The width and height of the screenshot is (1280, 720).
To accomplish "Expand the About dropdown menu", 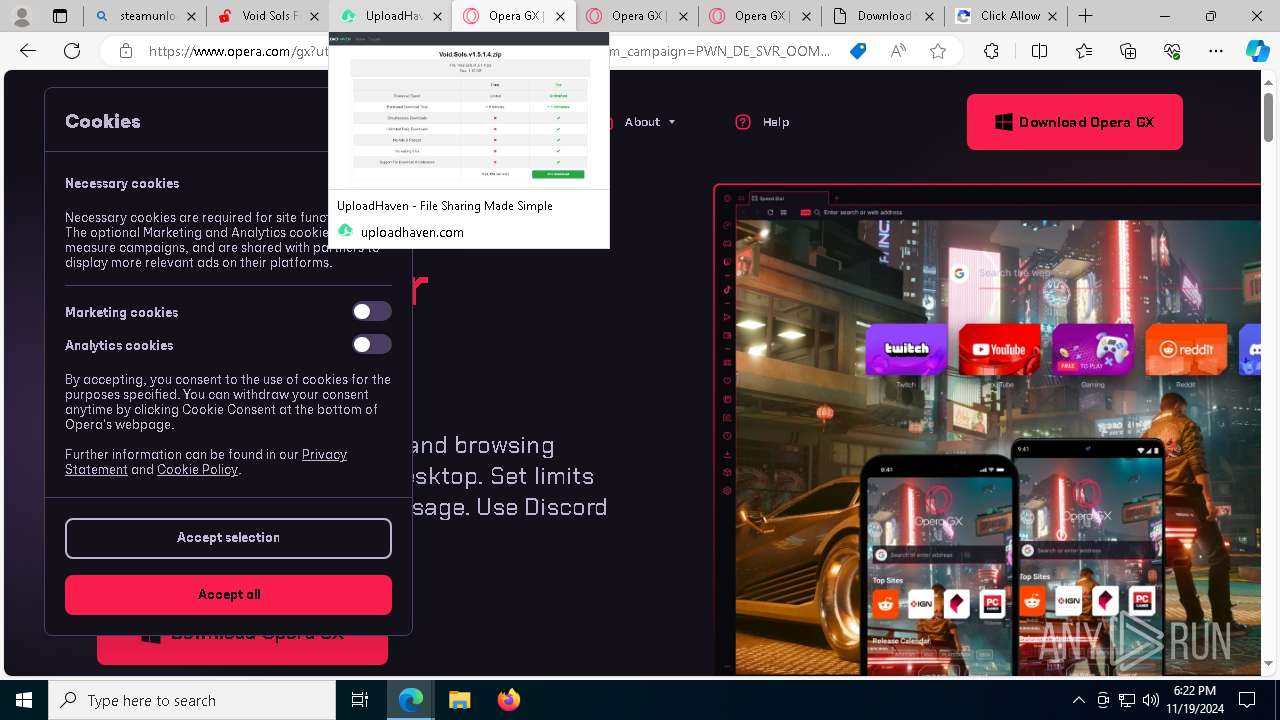I will (650, 122).
